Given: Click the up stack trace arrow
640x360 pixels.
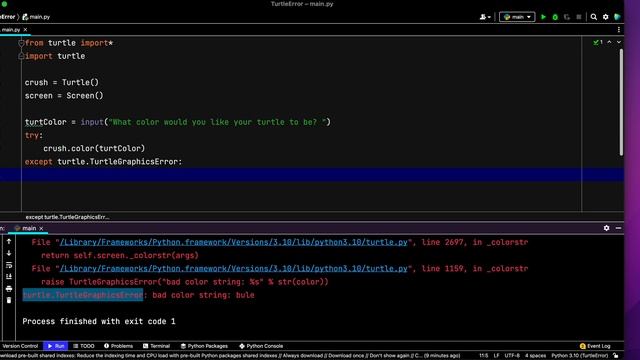Looking at the screenshot, I should pyautogui.click(x=9, y=242).
